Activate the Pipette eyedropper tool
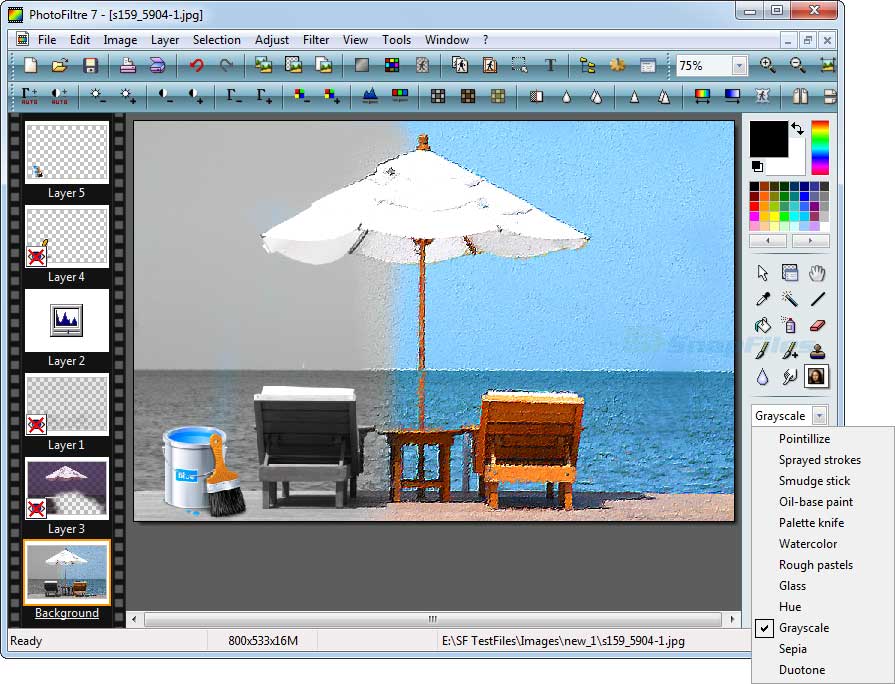 click(763, 298)
